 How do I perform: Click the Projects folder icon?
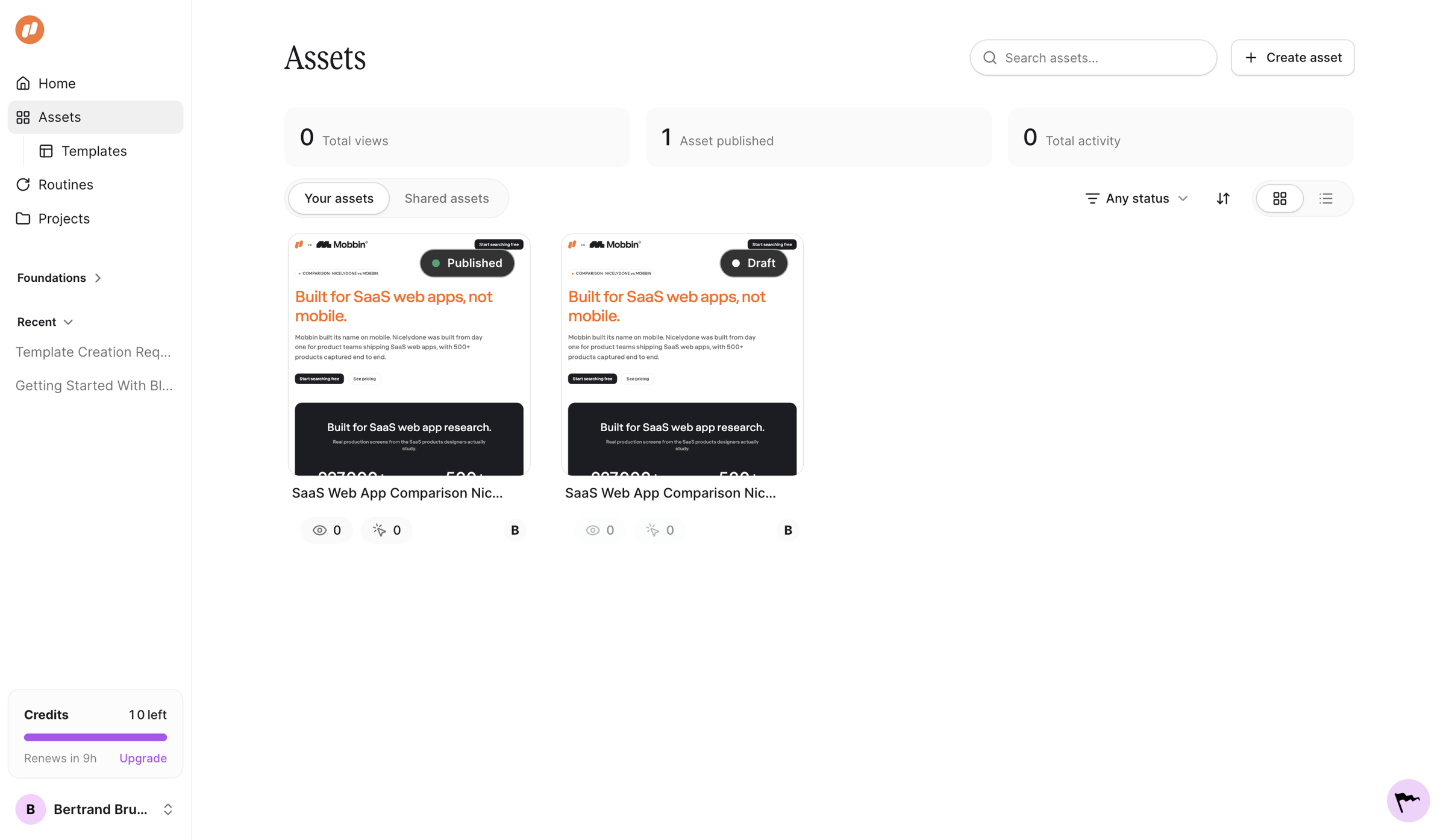(x=23, y=218)
